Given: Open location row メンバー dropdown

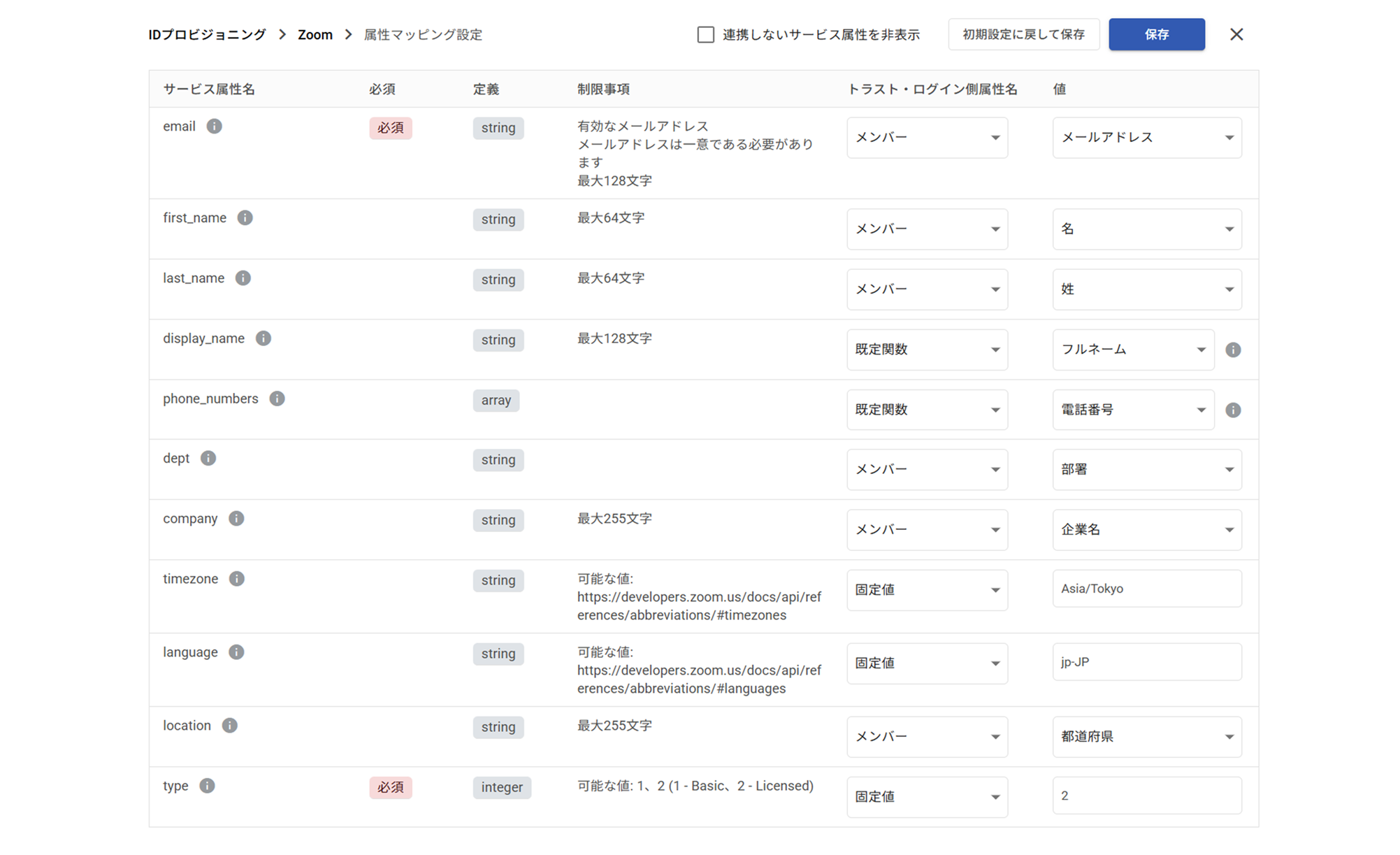Looking at the screenshot, I should click(x=927, y=737).
